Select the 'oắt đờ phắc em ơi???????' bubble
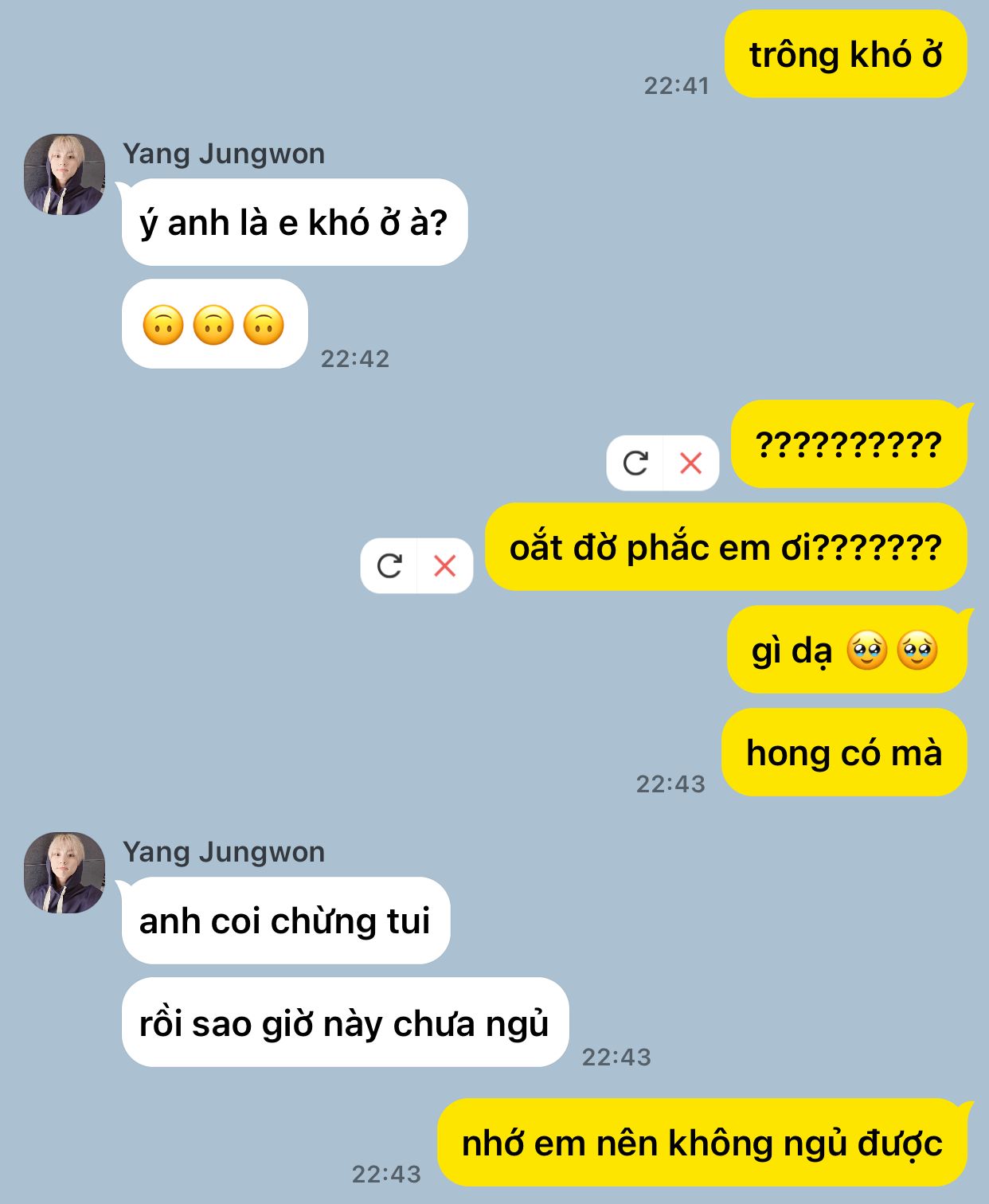The width and height of the screenshot is (989, 1204). click(726, 546)
